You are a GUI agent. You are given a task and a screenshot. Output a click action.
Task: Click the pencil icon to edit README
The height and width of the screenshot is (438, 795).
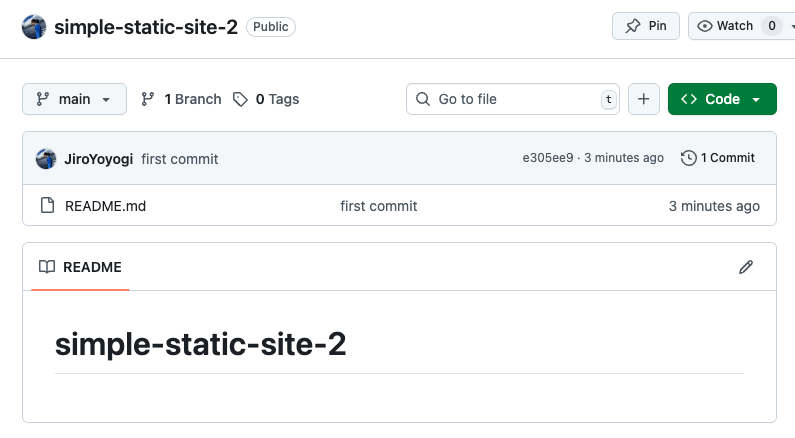[x=745, y=267]
